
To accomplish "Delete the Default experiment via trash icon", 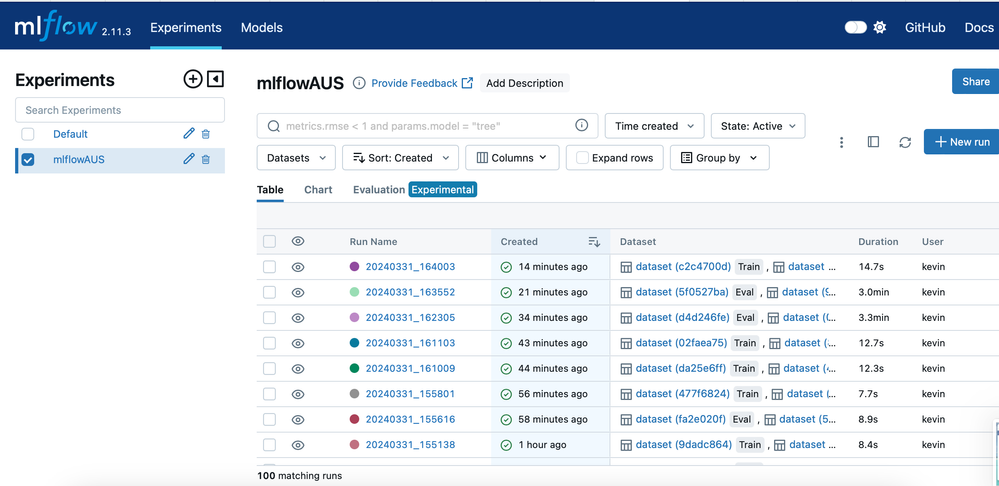I will (x=206, y=134).
